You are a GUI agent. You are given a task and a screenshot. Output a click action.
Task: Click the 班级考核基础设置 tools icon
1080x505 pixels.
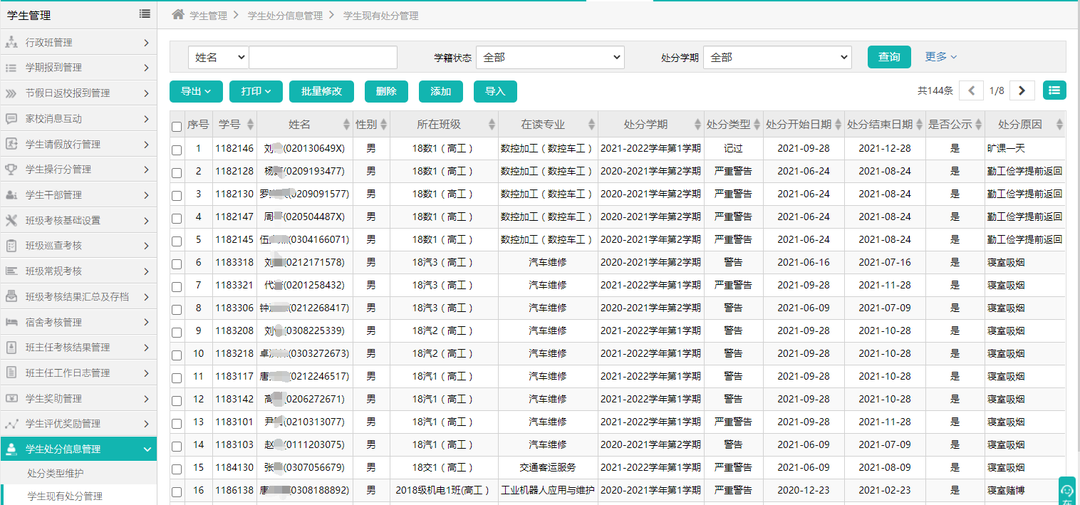click(12, 220)
